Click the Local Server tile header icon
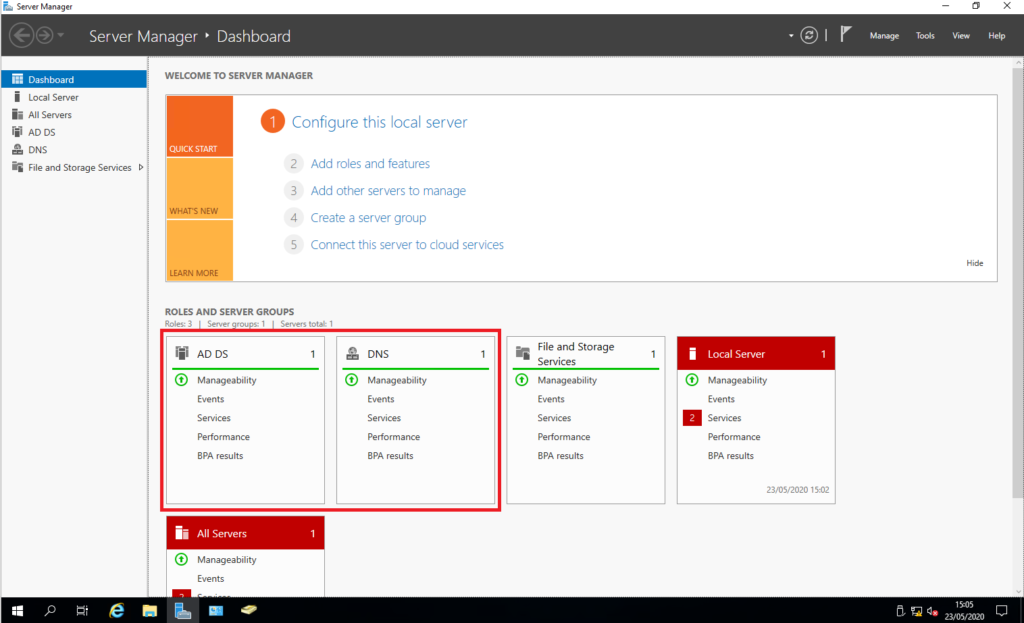The image size is (1024, 623). 692,353
